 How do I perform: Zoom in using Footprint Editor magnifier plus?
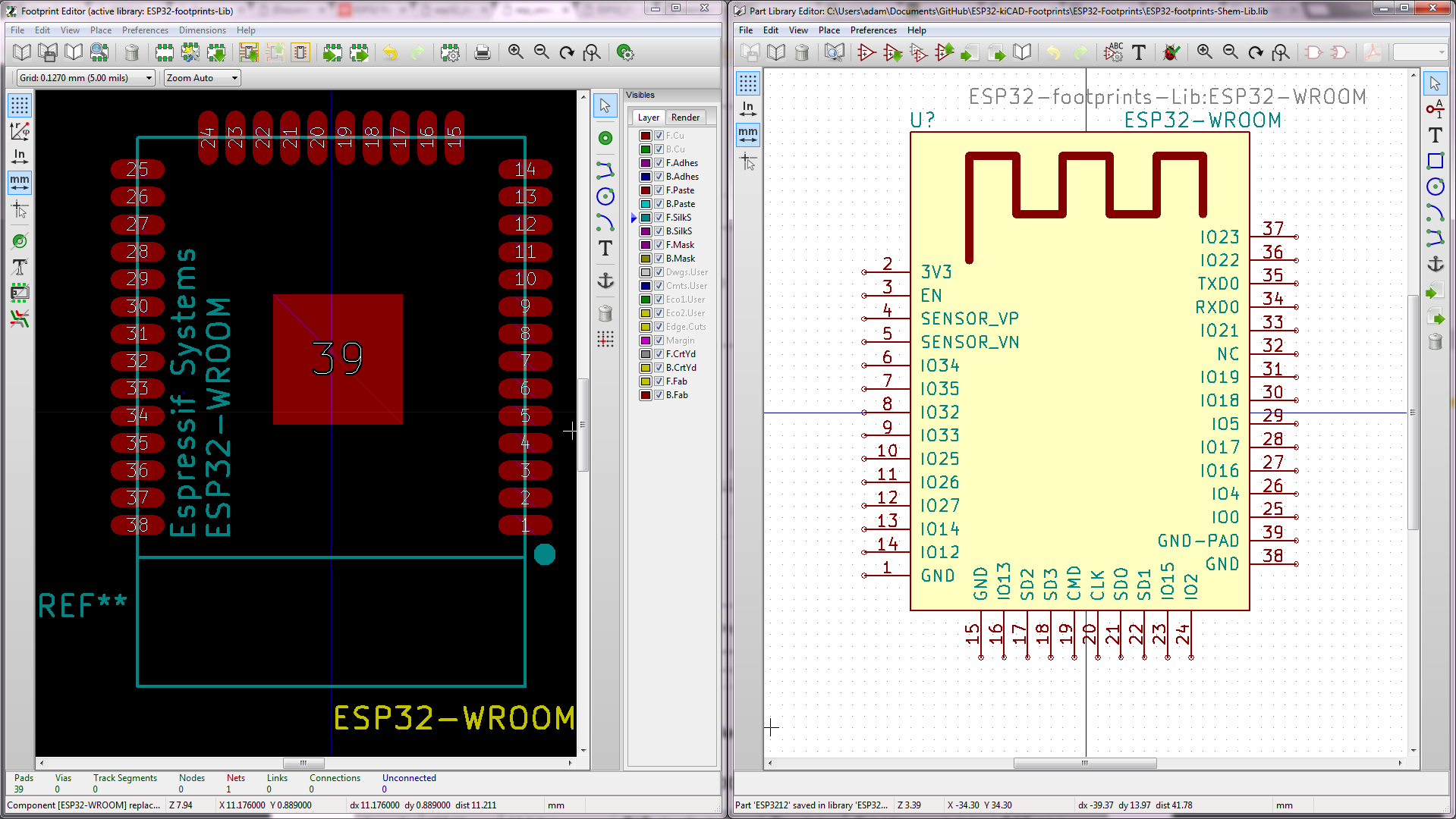[x=516, y=52]
